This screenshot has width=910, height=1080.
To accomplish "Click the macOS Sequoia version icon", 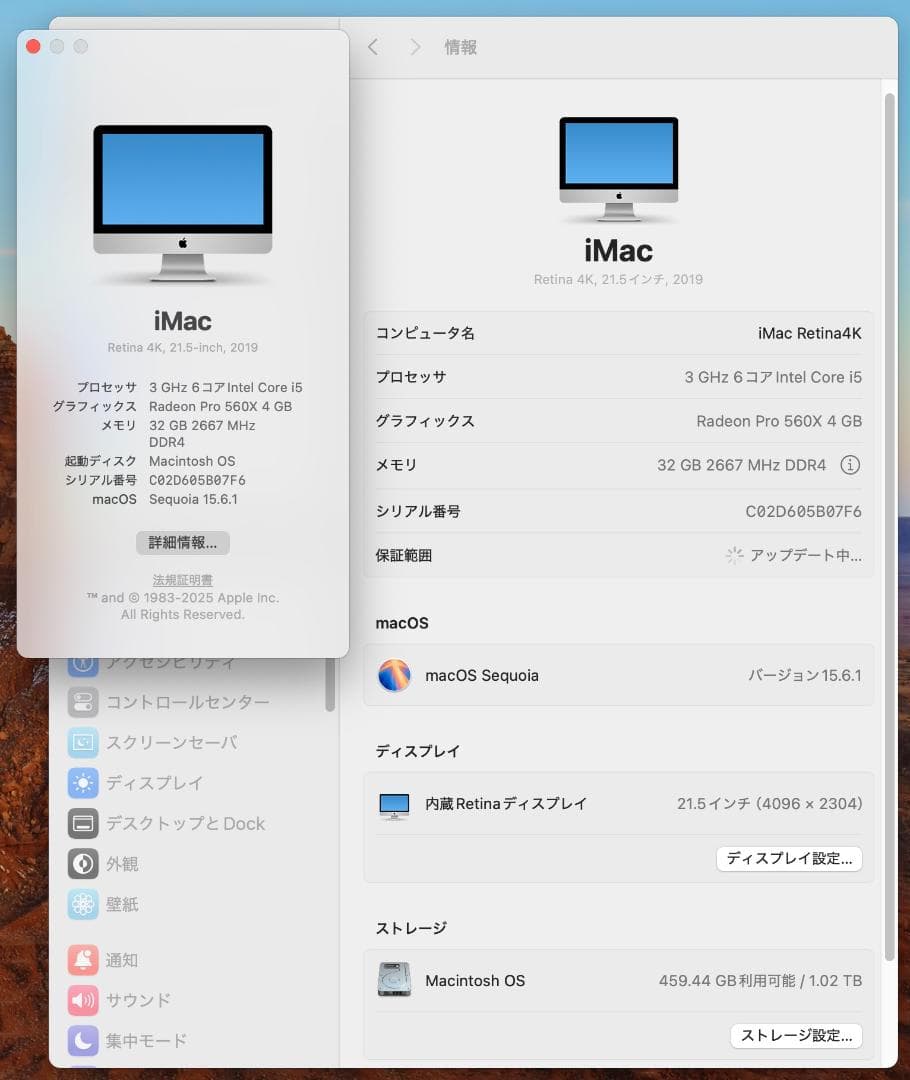I will tap(394, 676).
